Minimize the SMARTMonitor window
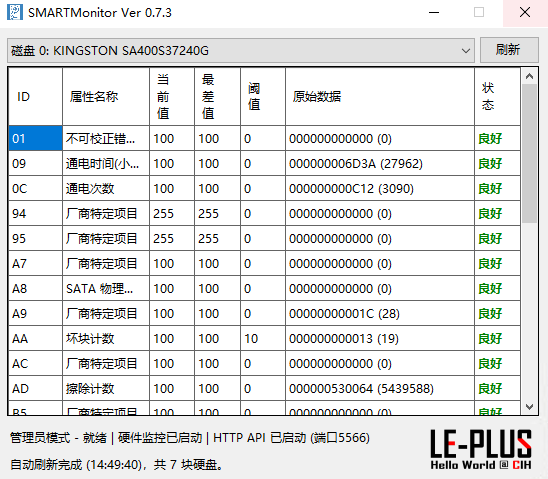The image size is (548, 479). (x=434, y=13)
